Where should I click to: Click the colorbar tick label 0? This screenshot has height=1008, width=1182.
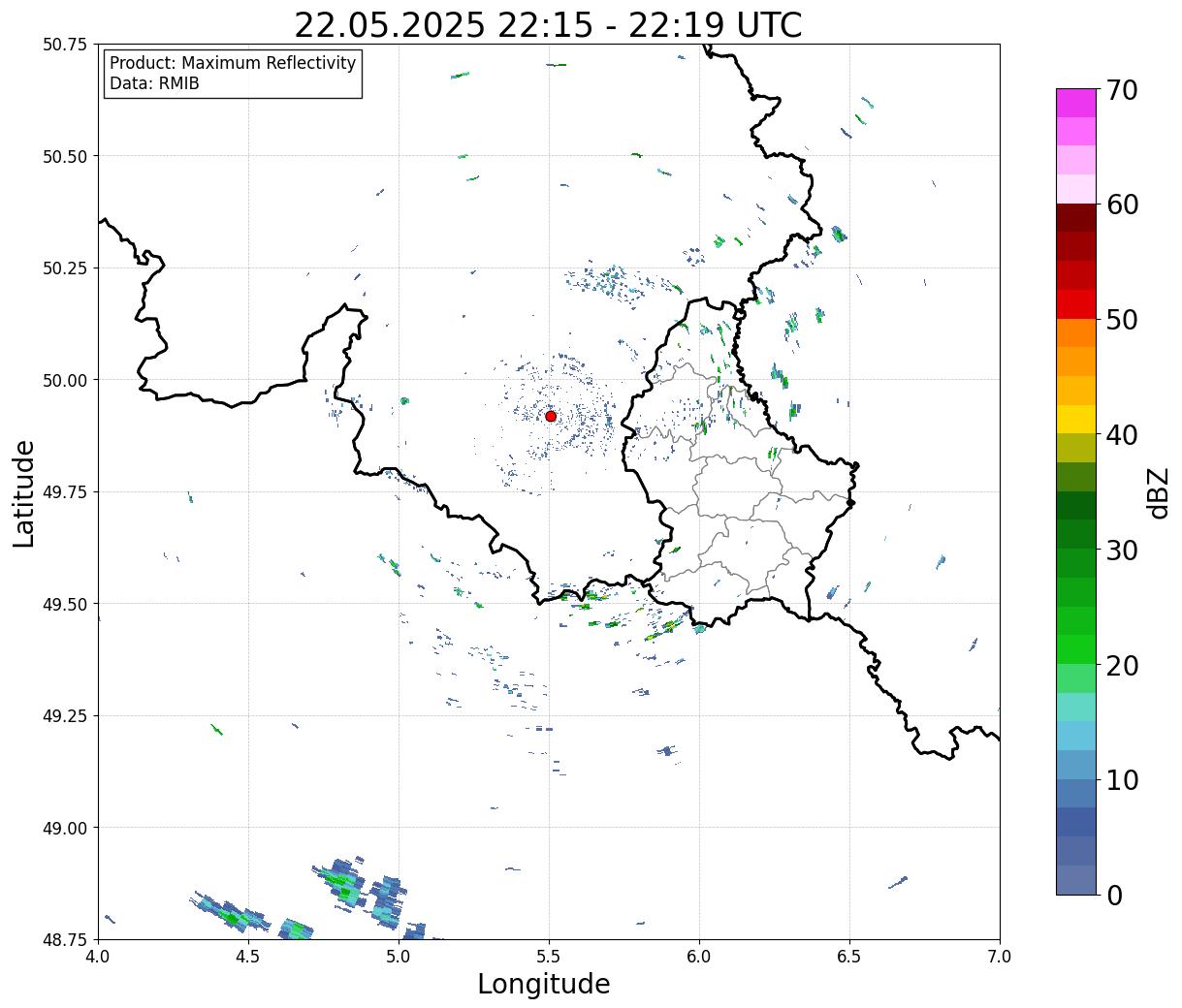click(x=1114, y=895)
